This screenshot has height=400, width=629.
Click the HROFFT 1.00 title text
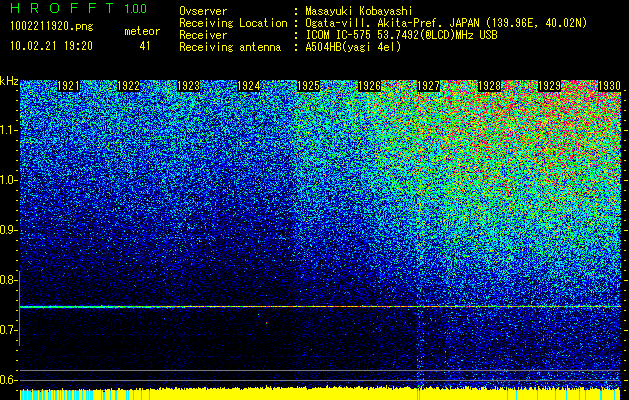(79, 8)
